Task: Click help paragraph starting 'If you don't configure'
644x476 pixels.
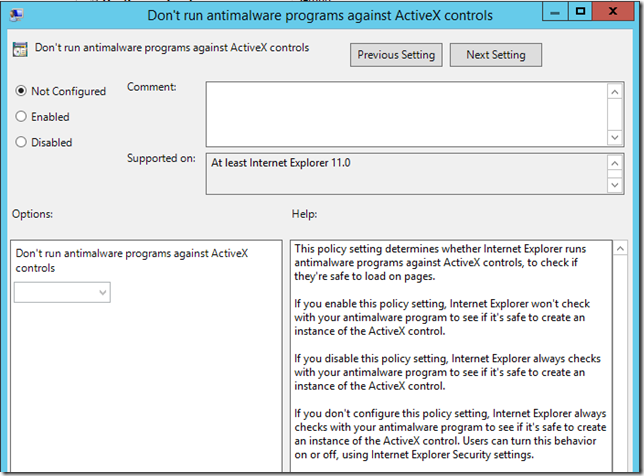Action: [x=450, y=434]
